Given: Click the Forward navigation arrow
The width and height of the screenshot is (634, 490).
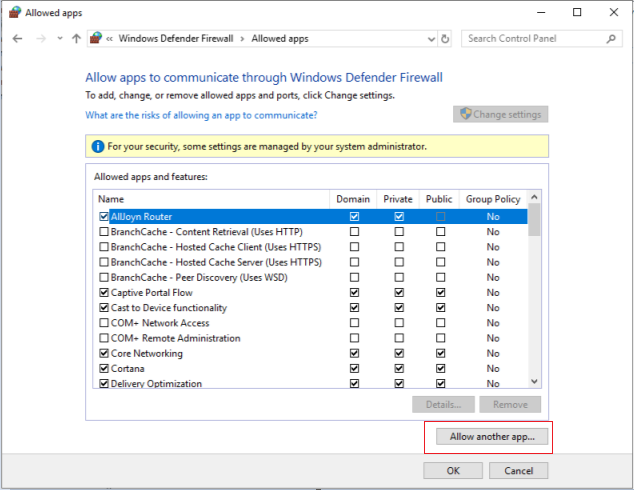Looking at the screenshot, I should click(41, 39).
